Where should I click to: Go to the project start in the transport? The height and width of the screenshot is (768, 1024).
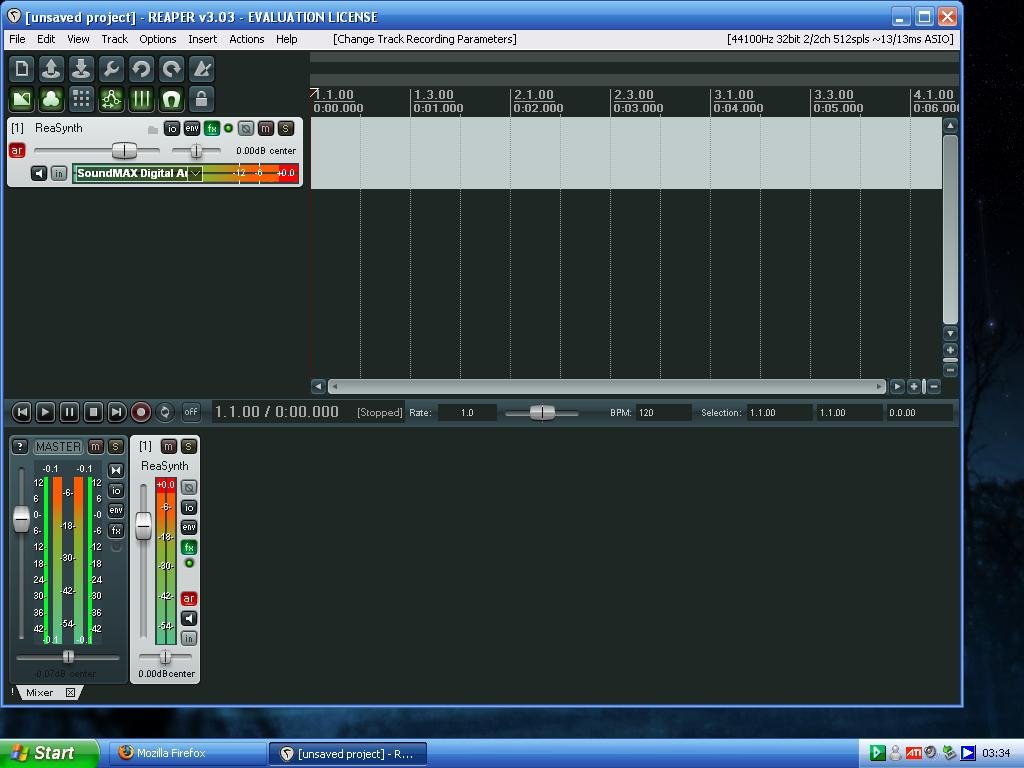[x=22, y=412]
